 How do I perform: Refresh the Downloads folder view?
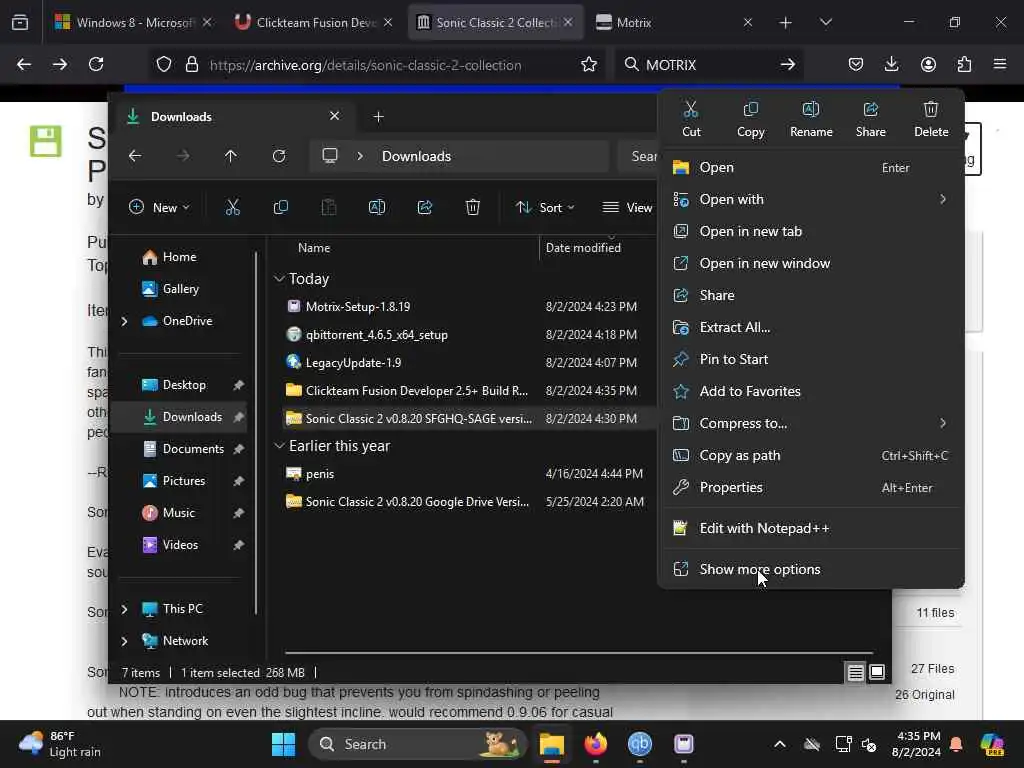pos(279,156)
